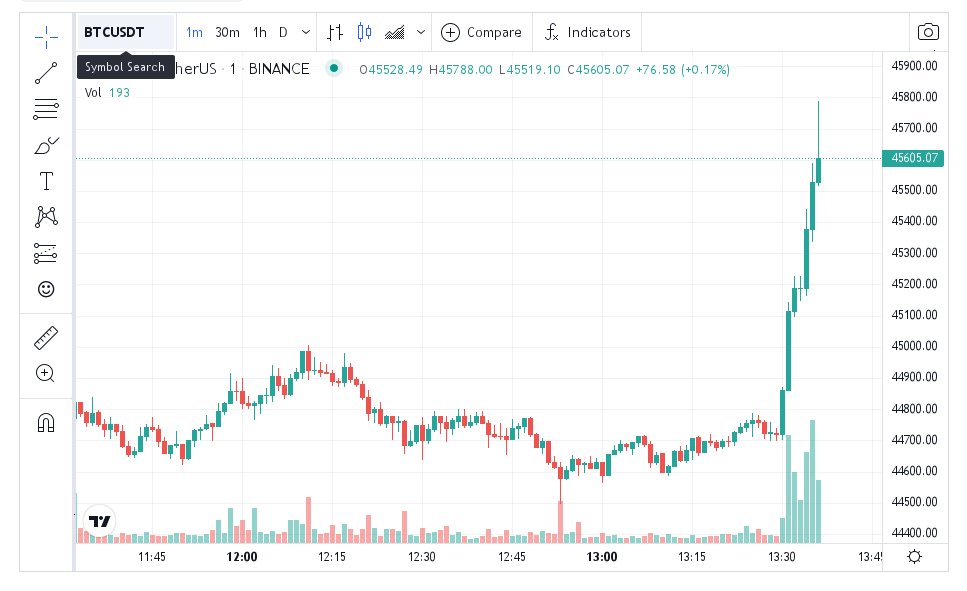The image size is (967, 591).
Task: Pick the measure ruler tool
Action: [x=46, y=338]
